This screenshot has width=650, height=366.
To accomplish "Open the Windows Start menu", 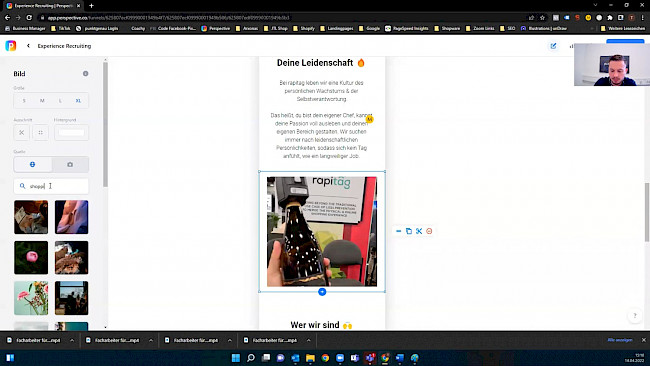I will [236, 358].
